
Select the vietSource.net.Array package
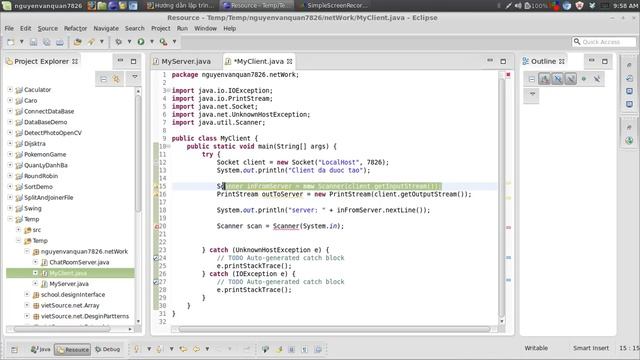(x=70, y=305)
